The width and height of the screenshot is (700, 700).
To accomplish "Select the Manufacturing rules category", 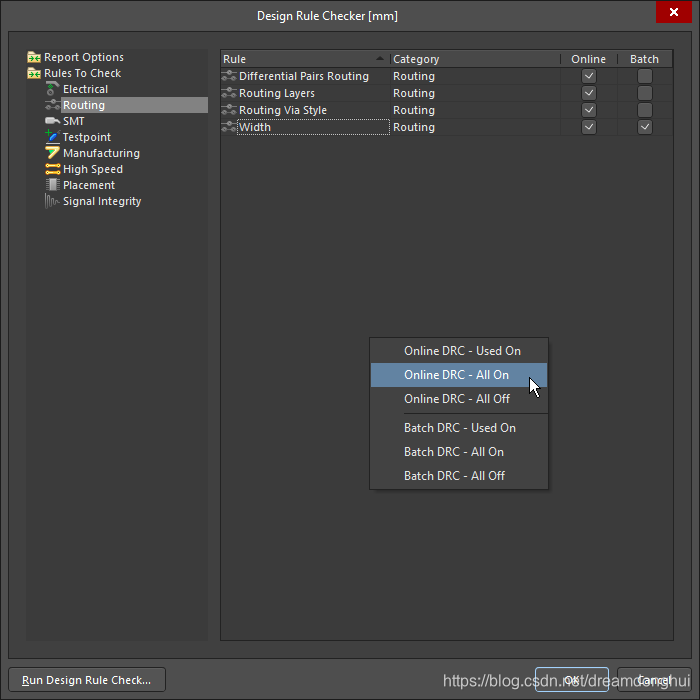I will click(101, 153).
